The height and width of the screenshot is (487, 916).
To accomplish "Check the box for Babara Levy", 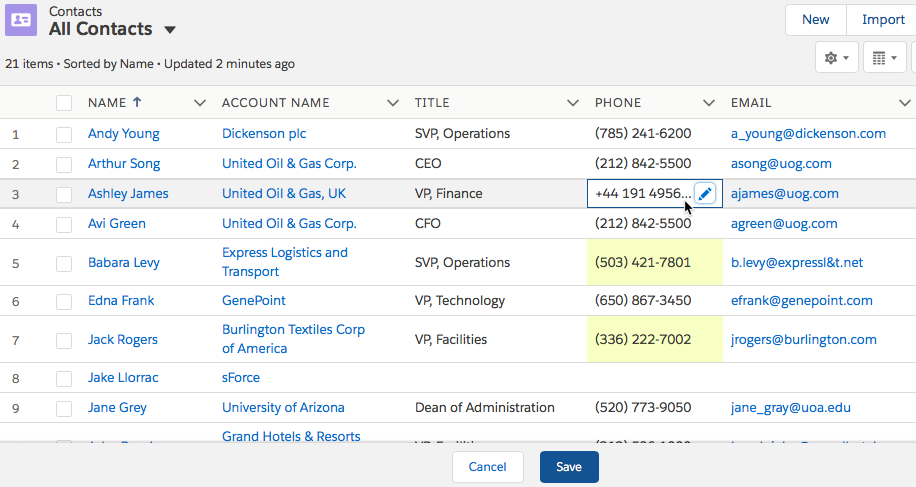I will pyautogui.click(x=64, y=263).
